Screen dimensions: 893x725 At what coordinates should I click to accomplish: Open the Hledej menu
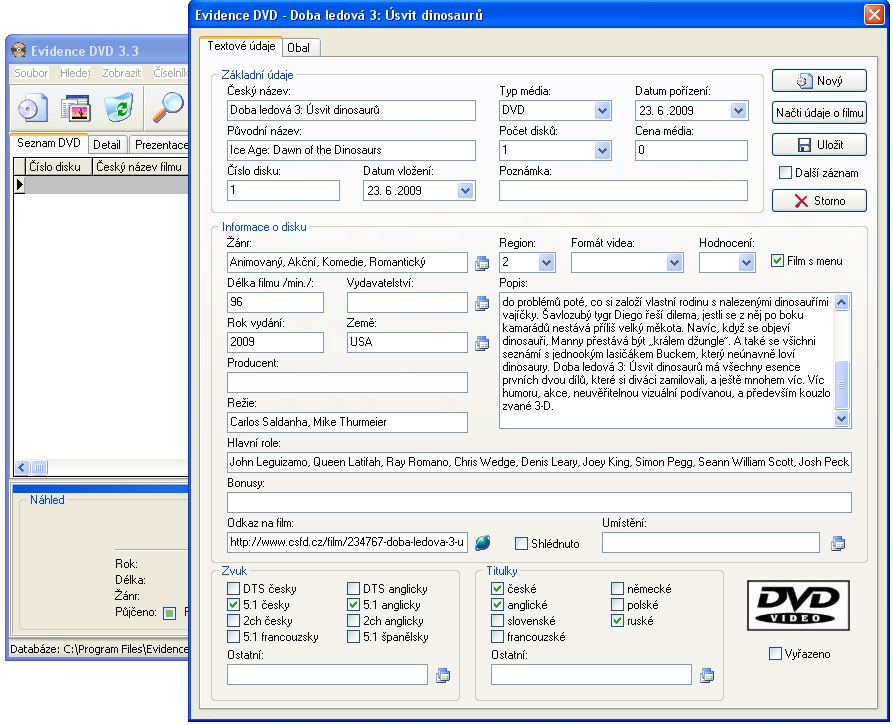click(75, 73)
